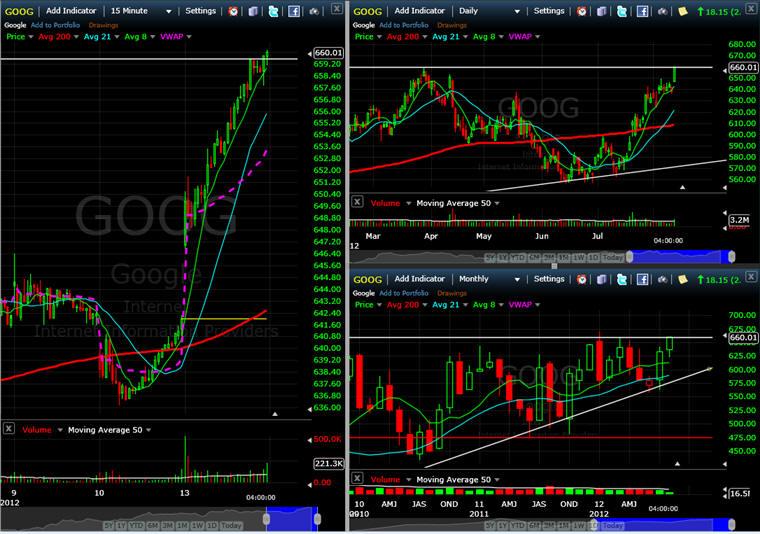Viewport: 760px width, 534px height.
Task: Expand Avg 8 options in Daily chart
Action: point(501,37)
